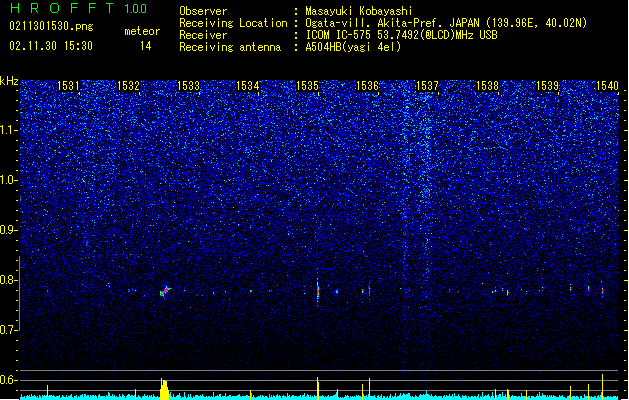Click the date stamp 02.11.30 15:30
629x400 pixels.
pos(51,46)
